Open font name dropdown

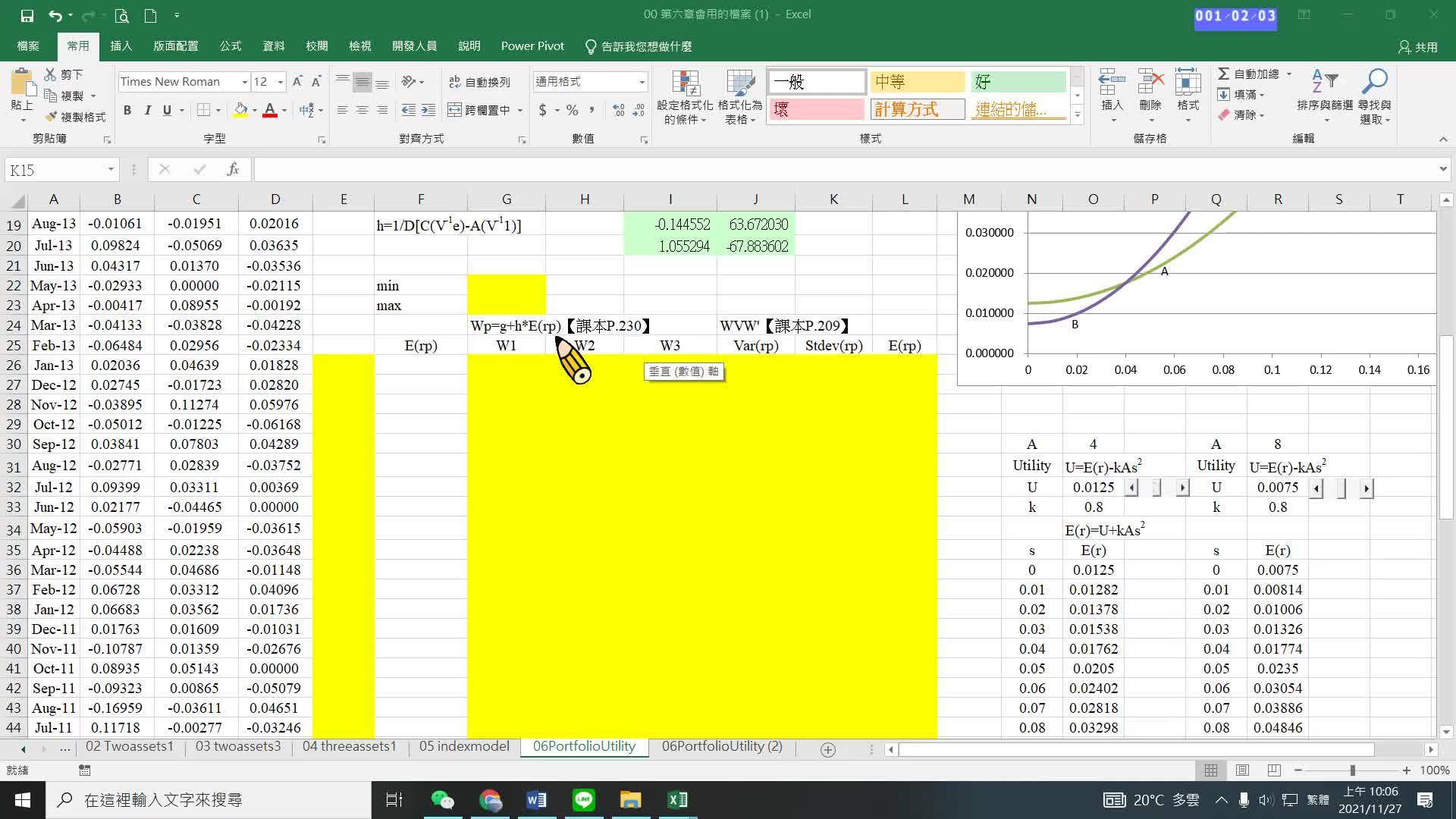[x=244, y=82]
